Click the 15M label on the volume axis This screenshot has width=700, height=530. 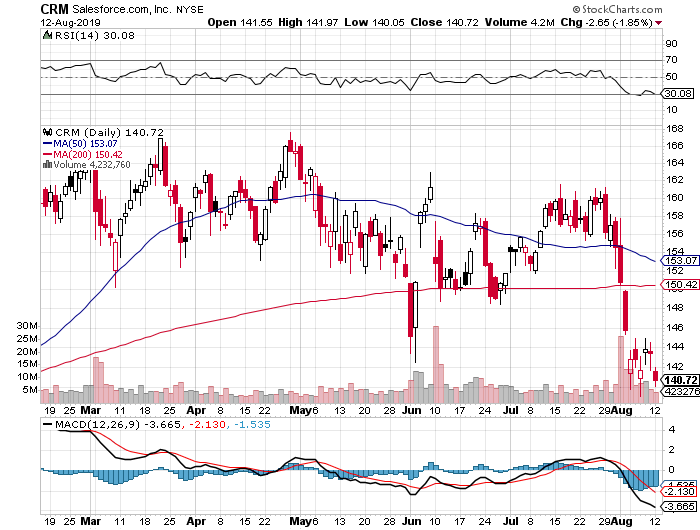tap(27, 363)
